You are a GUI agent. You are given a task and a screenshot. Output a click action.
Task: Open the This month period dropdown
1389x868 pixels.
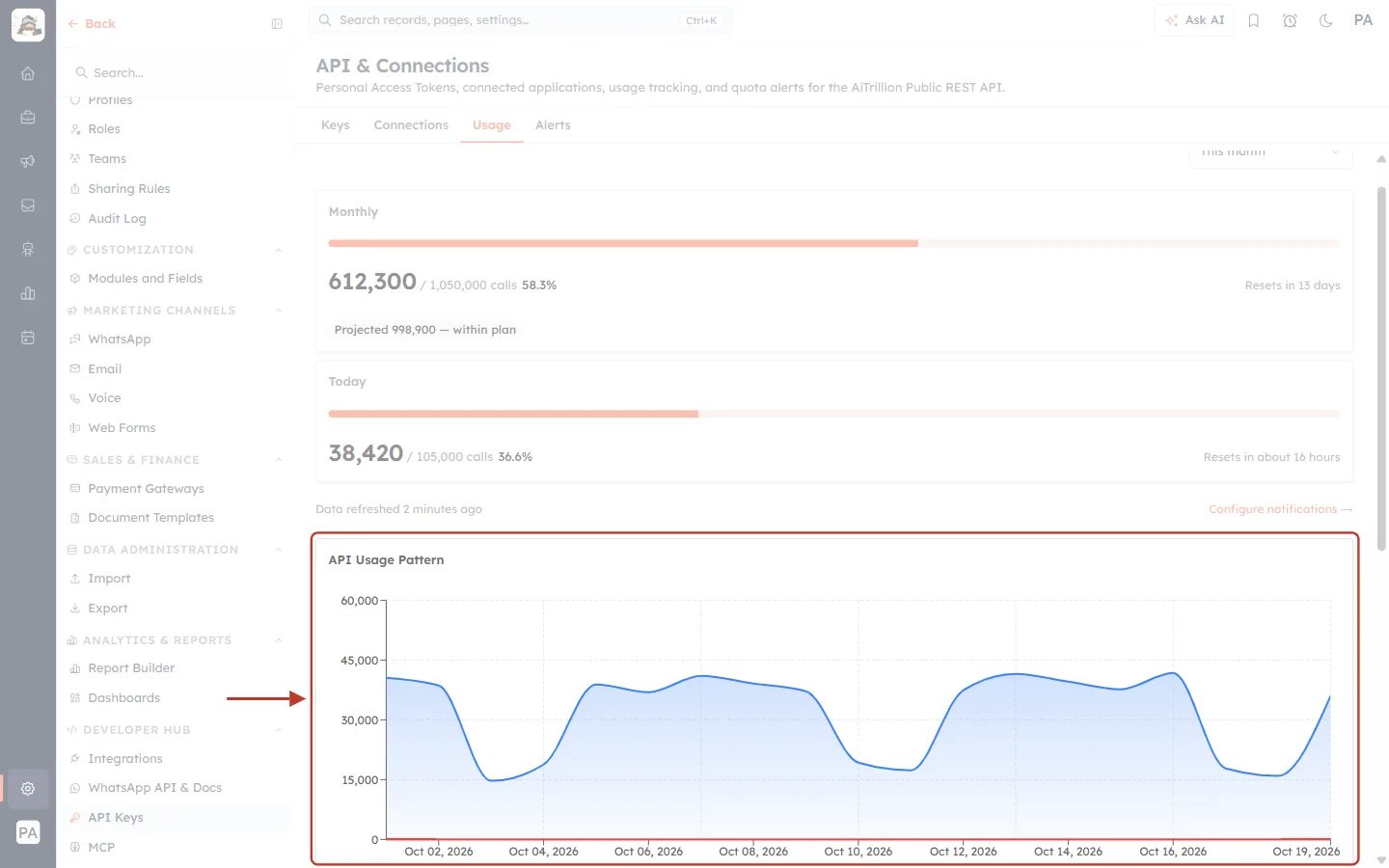(x=1270, y=154)
